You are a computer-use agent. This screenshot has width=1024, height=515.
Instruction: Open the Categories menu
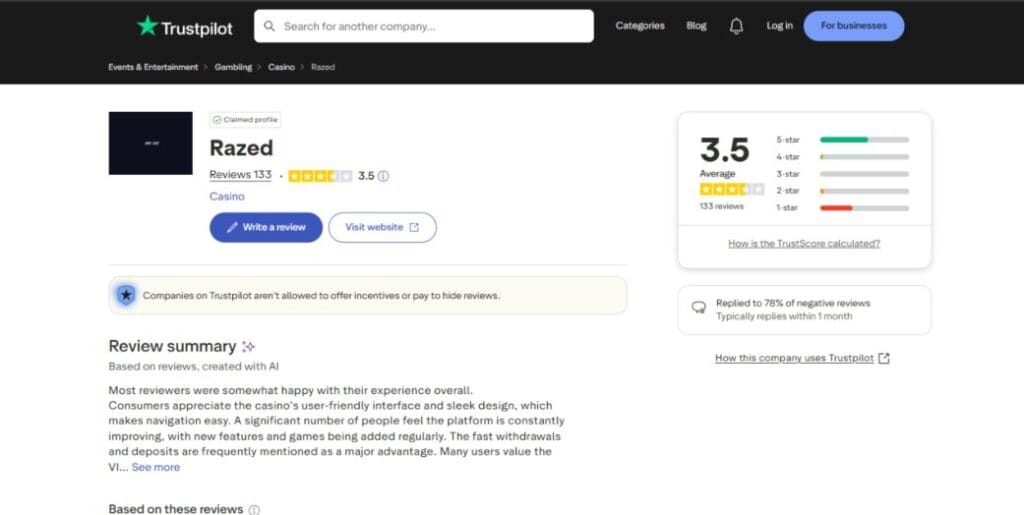point(640,26)
